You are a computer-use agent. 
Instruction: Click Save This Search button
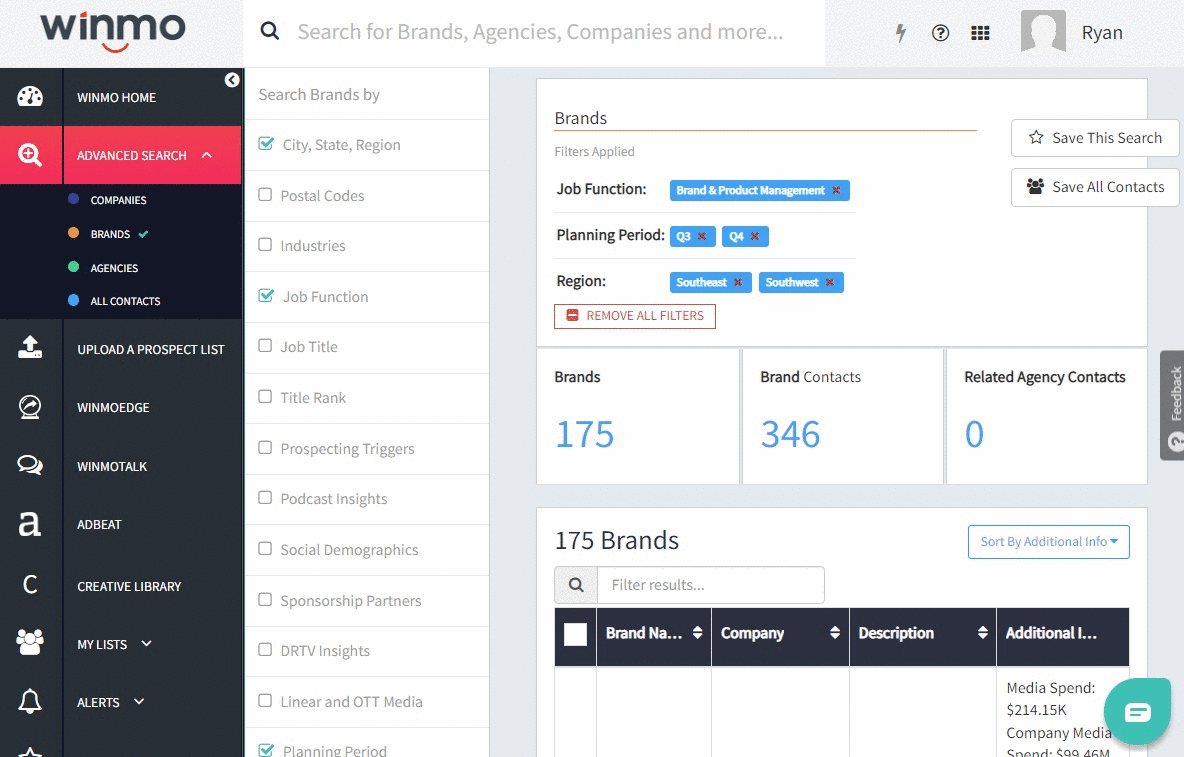click(x=1095, y=138)
